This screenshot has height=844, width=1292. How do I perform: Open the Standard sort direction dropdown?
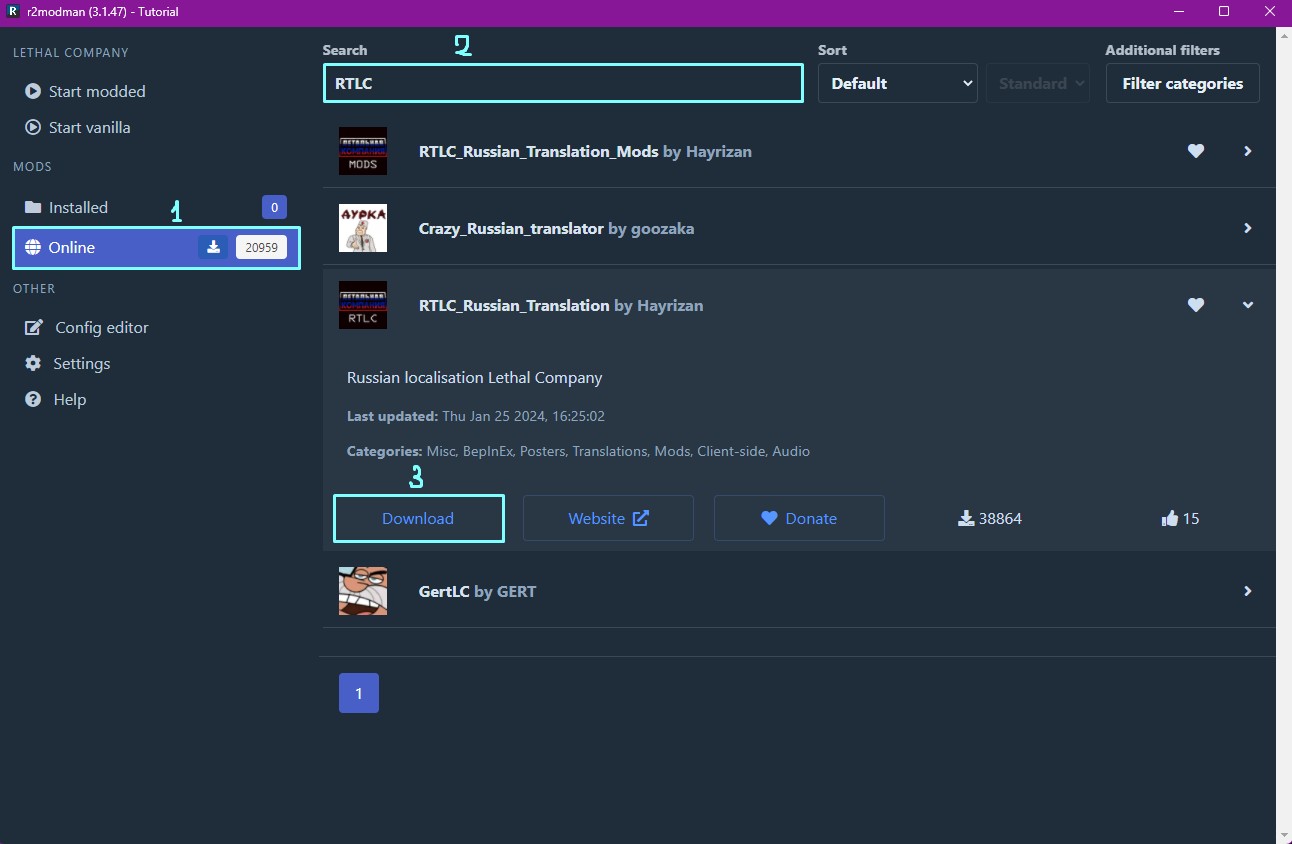coord(1038,83)
